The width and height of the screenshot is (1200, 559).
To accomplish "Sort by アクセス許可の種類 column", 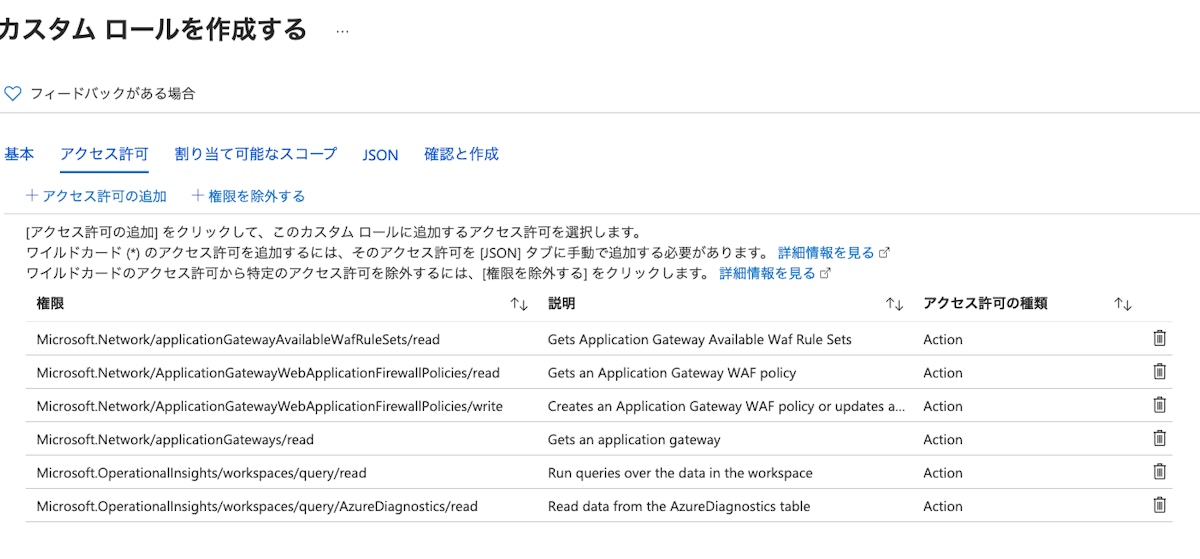I will tap(1122, 304).
